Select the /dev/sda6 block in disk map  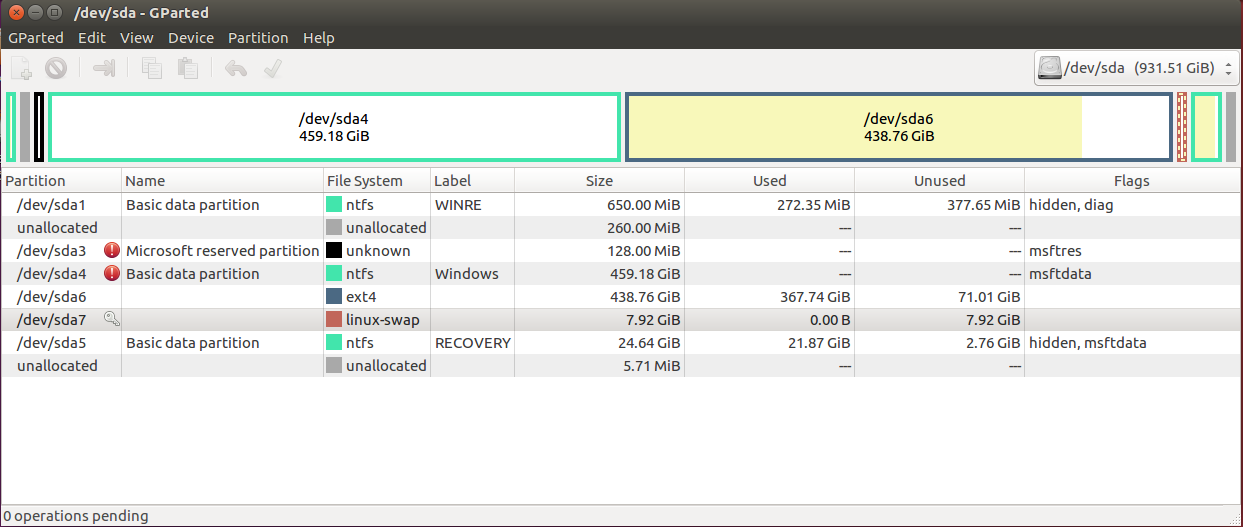(x=899, y=127)
